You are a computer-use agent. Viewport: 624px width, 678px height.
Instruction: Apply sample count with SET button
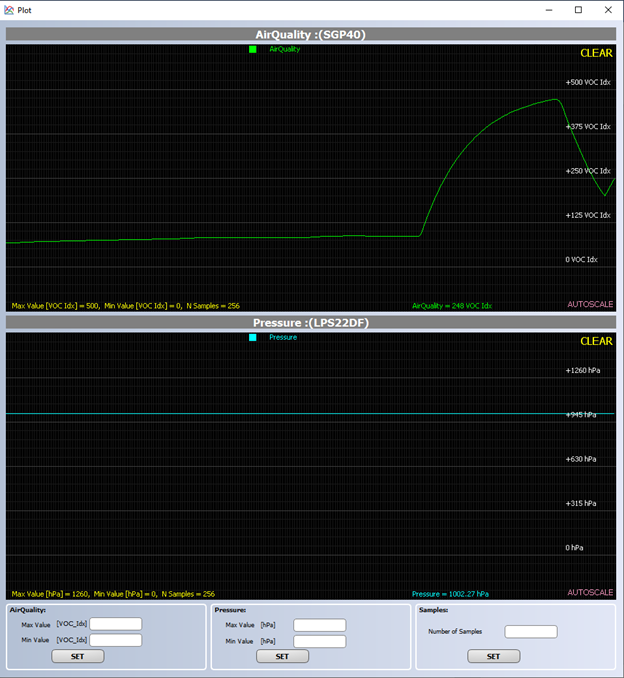pyautogui.click(x=493, y=656)
